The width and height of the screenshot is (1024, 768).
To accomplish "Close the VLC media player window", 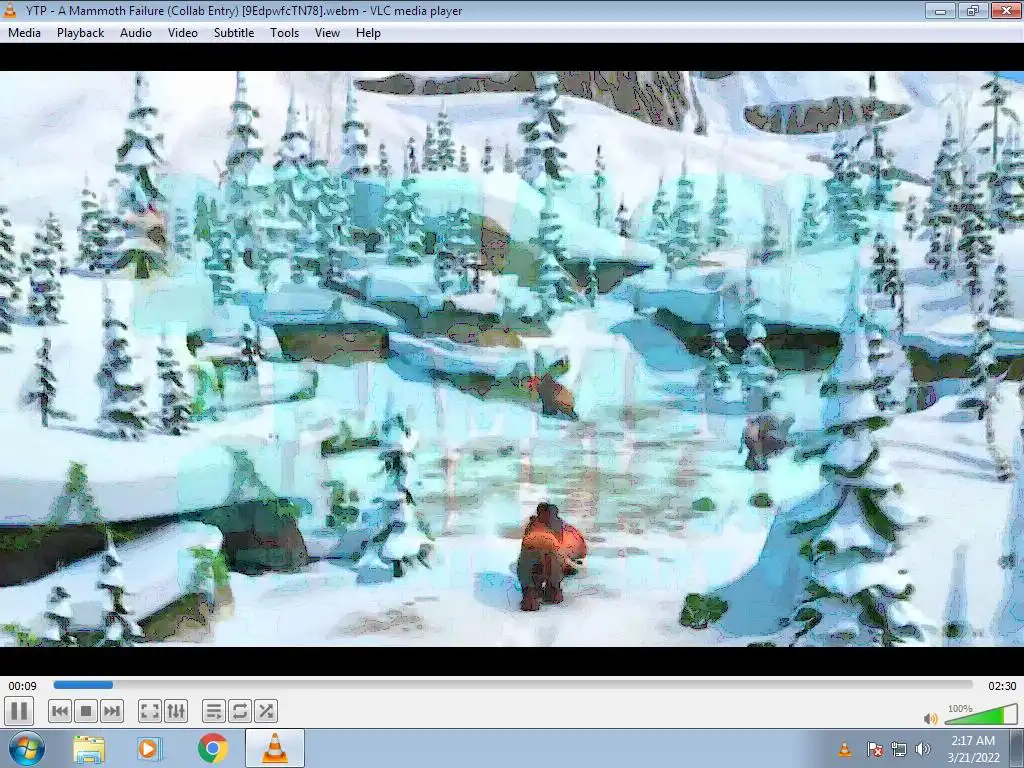I will (x=1006, y=10).
